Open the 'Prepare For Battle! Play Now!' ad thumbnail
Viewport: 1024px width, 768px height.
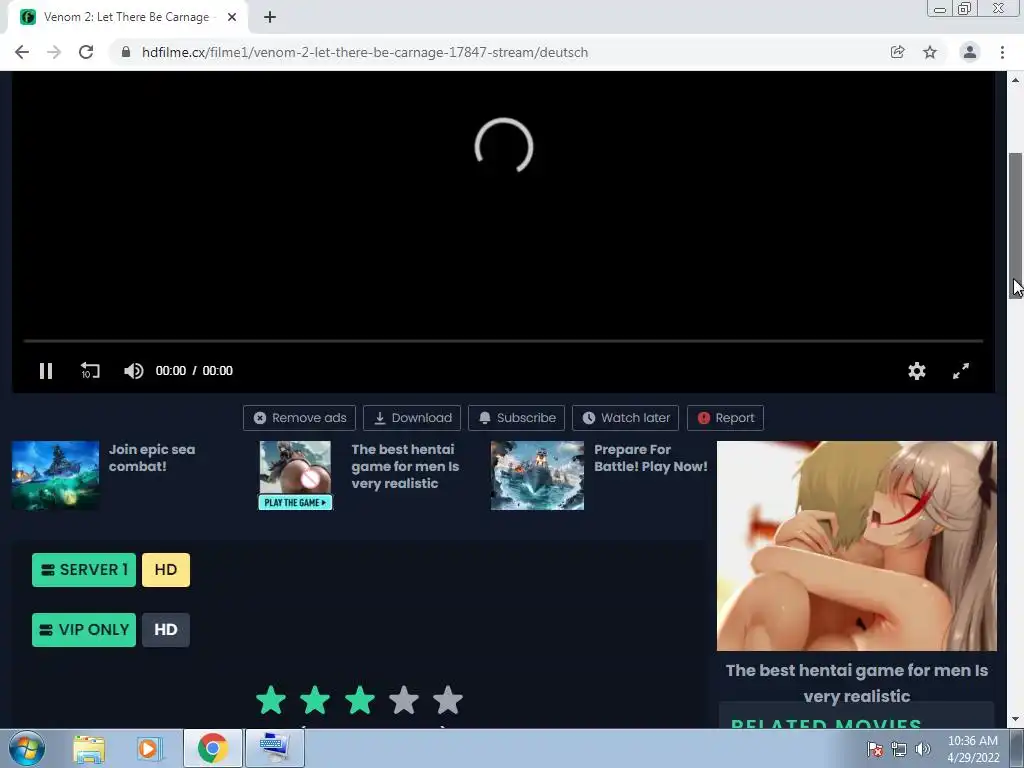(537, 475)
